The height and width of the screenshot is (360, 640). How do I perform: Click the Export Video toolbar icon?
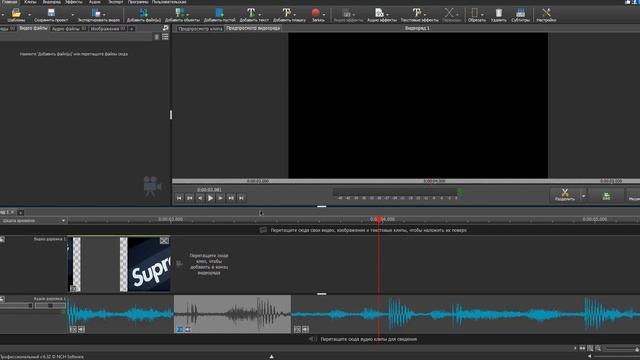click(x=96, y=13)
